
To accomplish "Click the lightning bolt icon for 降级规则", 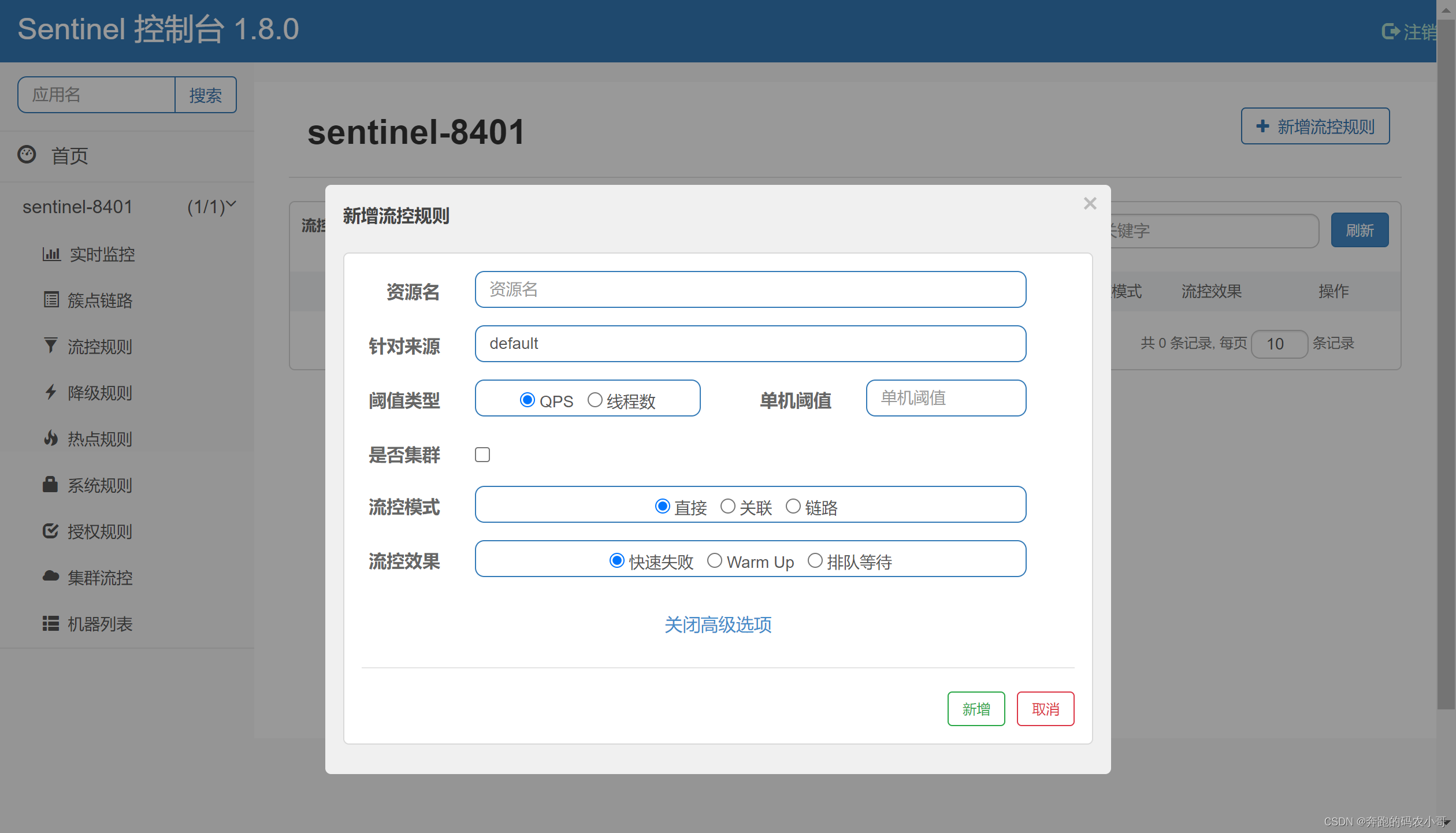I will [x=51, y=392].
